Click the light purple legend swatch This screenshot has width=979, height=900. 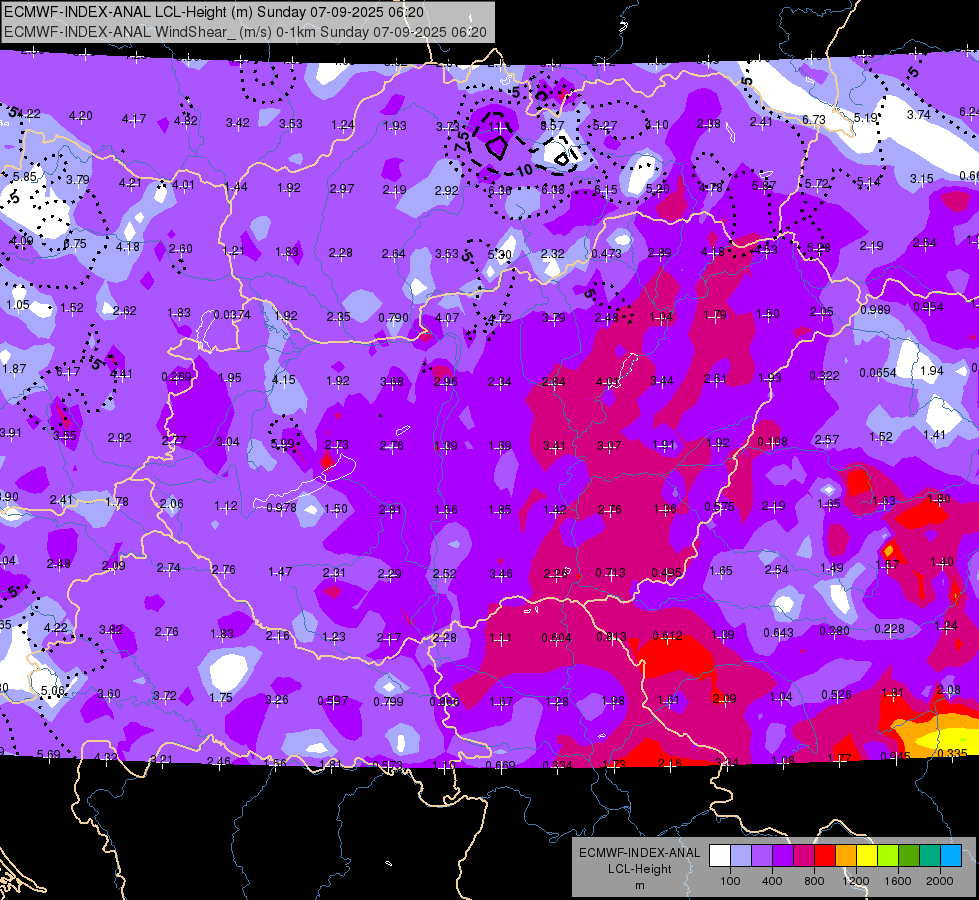pyautogui.click(x=762, y=856)
